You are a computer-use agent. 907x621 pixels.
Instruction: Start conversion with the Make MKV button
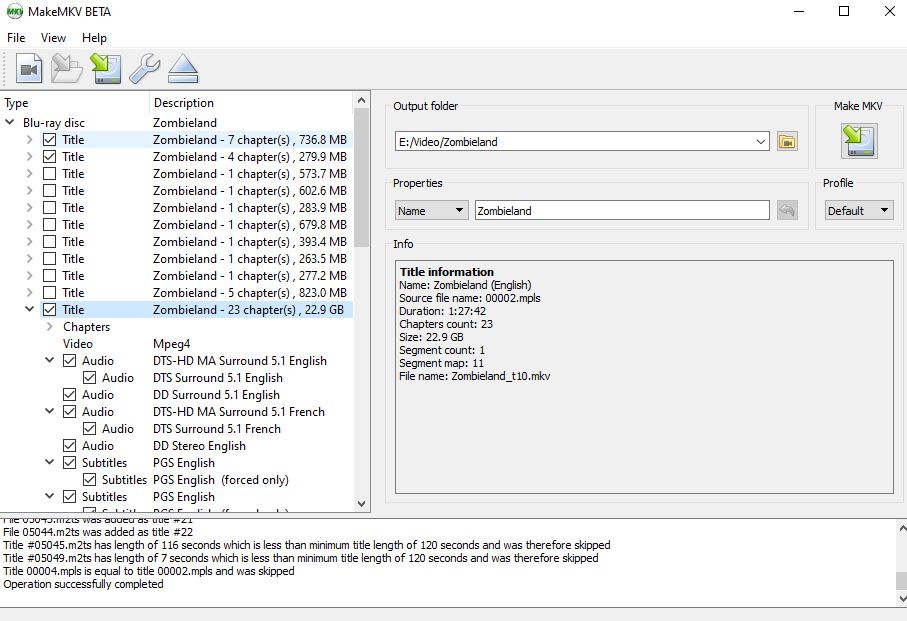click(859, 141)
